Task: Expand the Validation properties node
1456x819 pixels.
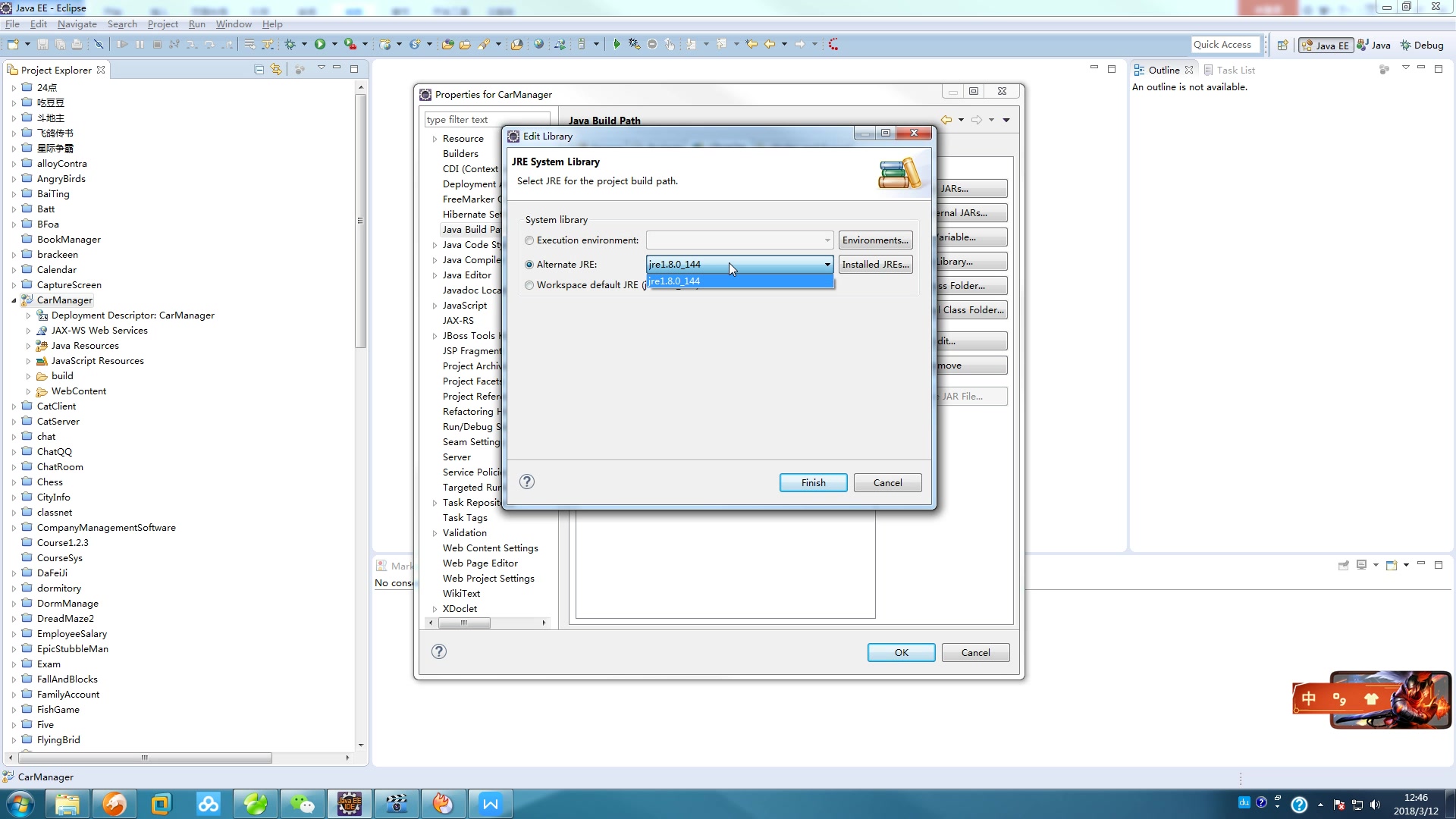Action: click(435, 533)
